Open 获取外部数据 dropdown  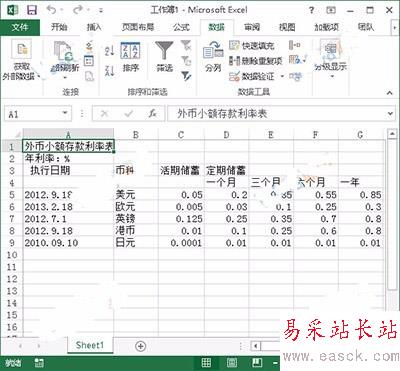point(21,60)
